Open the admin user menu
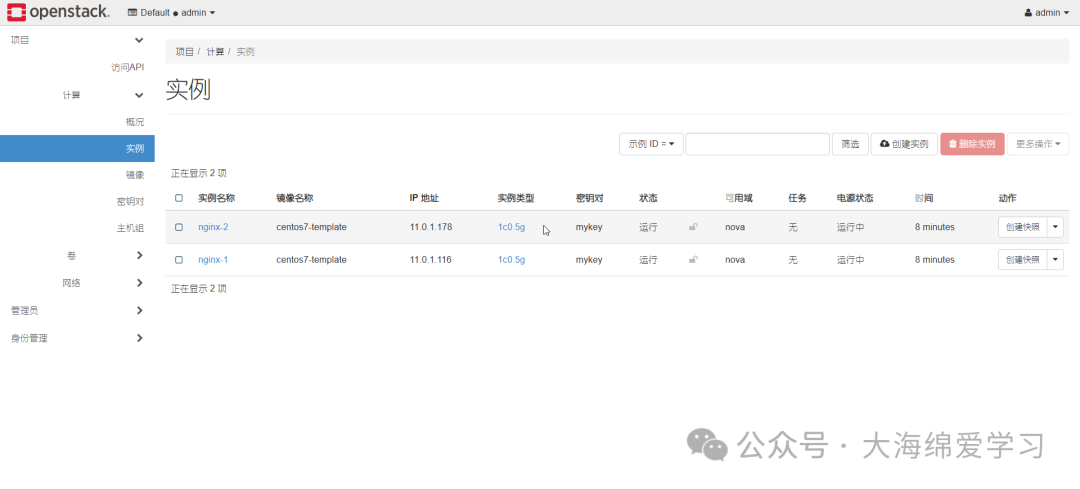Viewport: 1080px width, 489px height. pos(1048,12)
